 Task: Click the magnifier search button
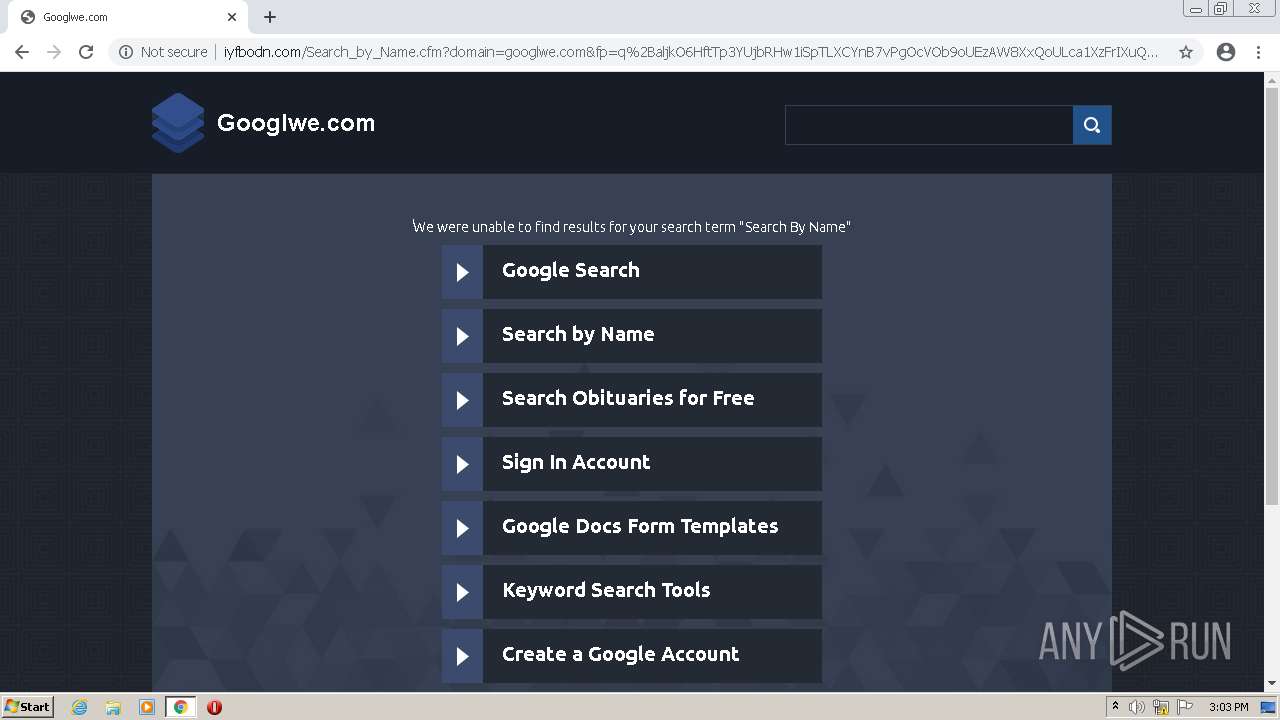[1092, 125]
